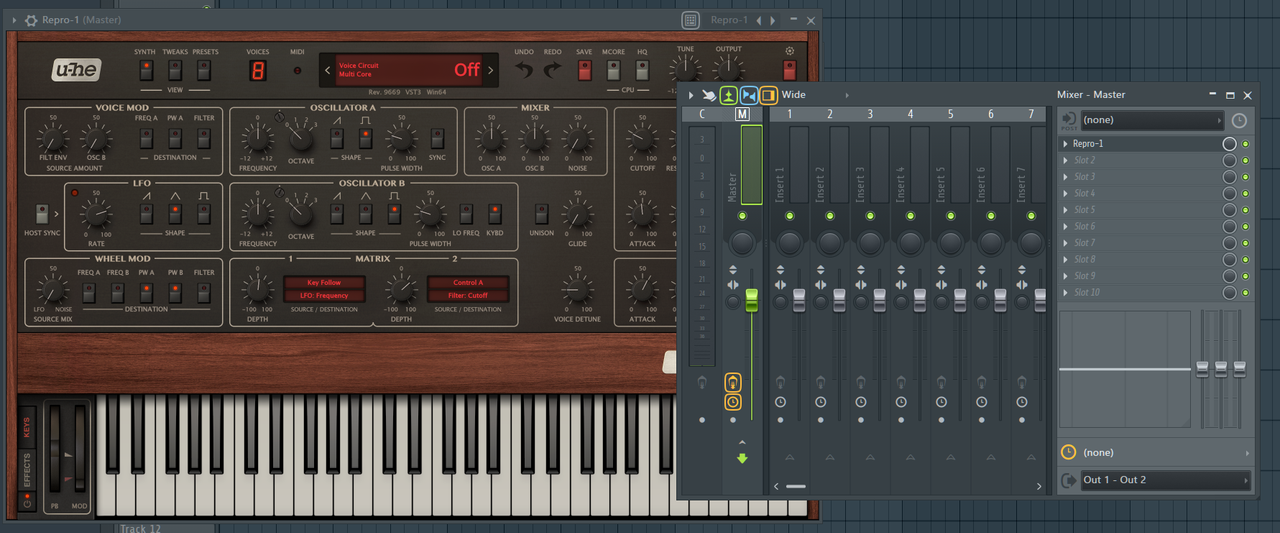
Task: Open the mixer input (none) dropdown
Action: tap(1152, 120)
